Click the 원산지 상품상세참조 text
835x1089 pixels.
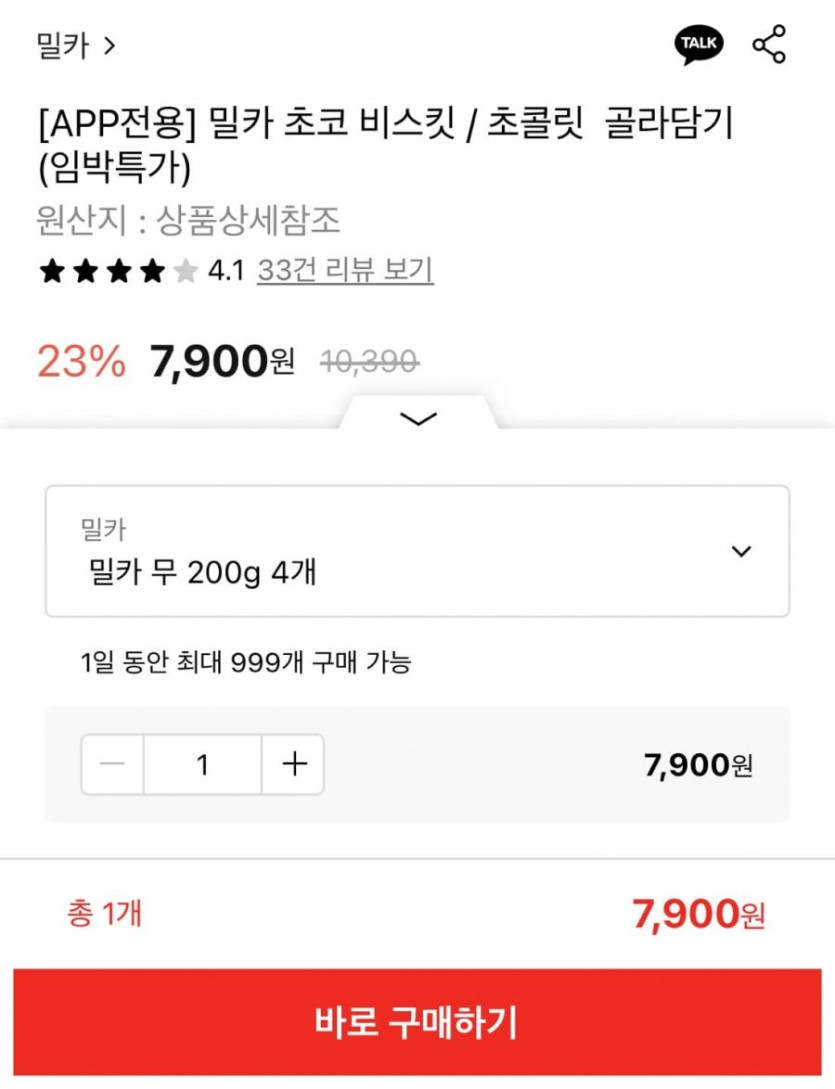pyautogui.click(x=189, y=220)
